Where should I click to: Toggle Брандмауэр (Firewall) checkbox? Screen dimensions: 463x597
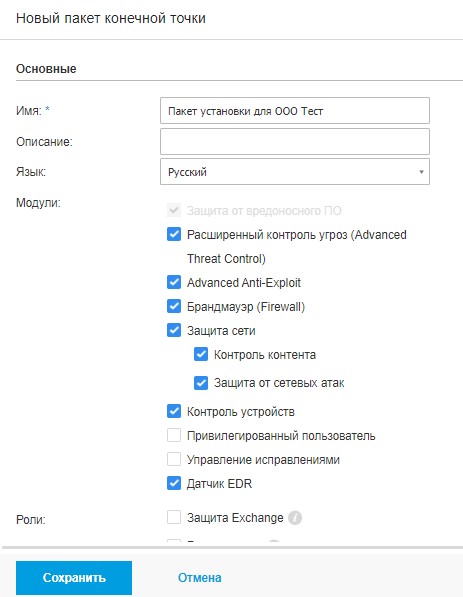[174, 306]
